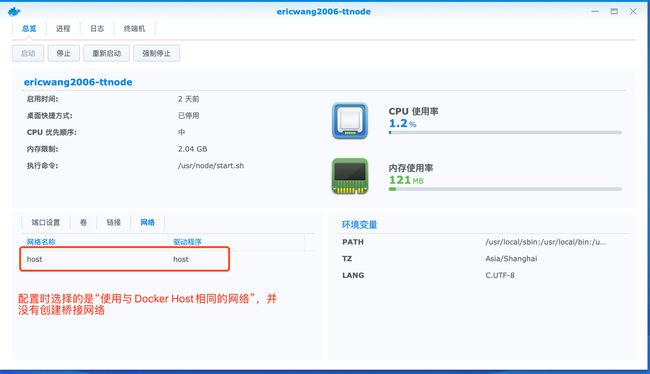Click the 121 MB memory value

tap(406, 180)
